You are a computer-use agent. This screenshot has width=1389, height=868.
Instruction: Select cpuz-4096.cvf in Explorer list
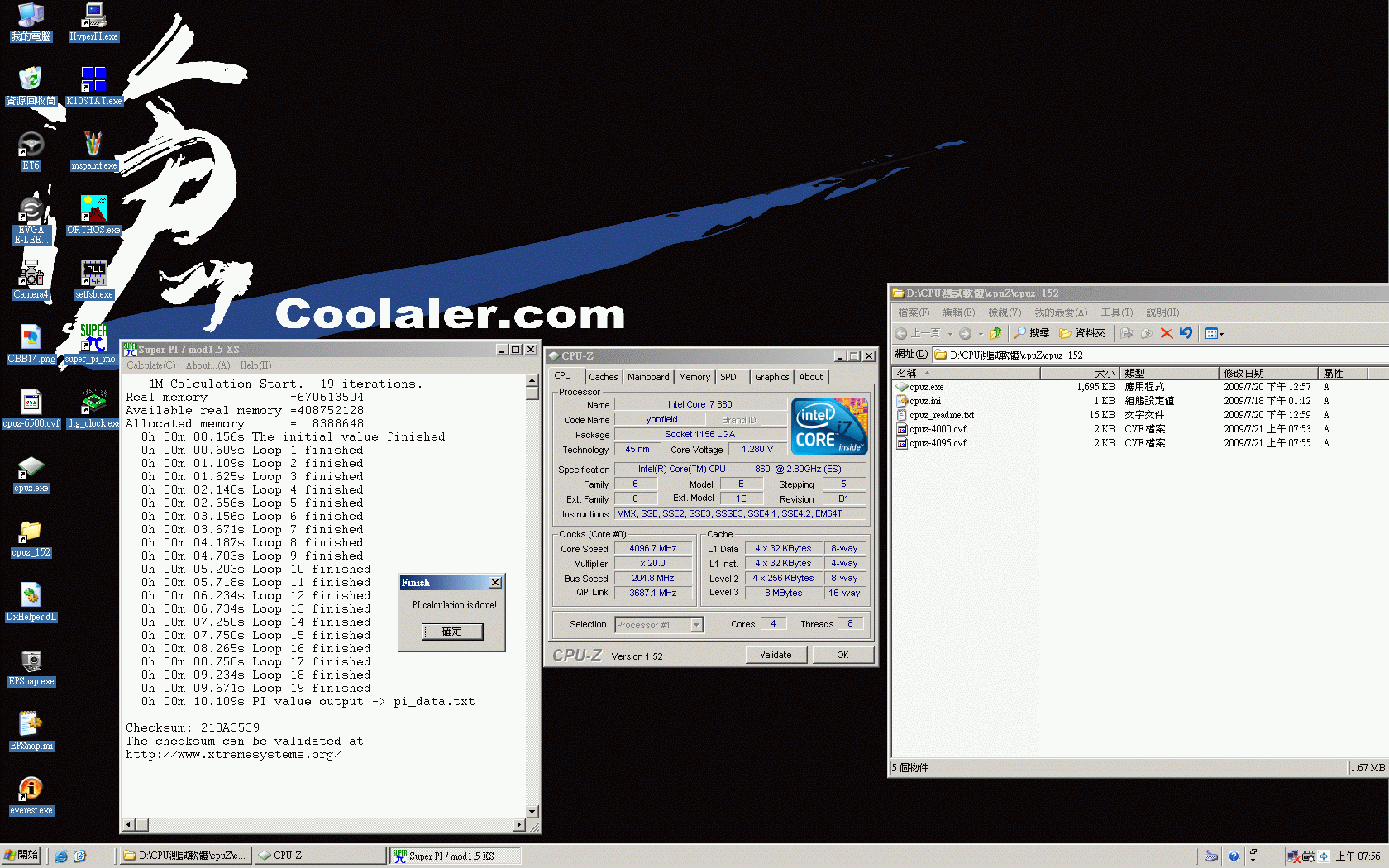coord(937,443)
